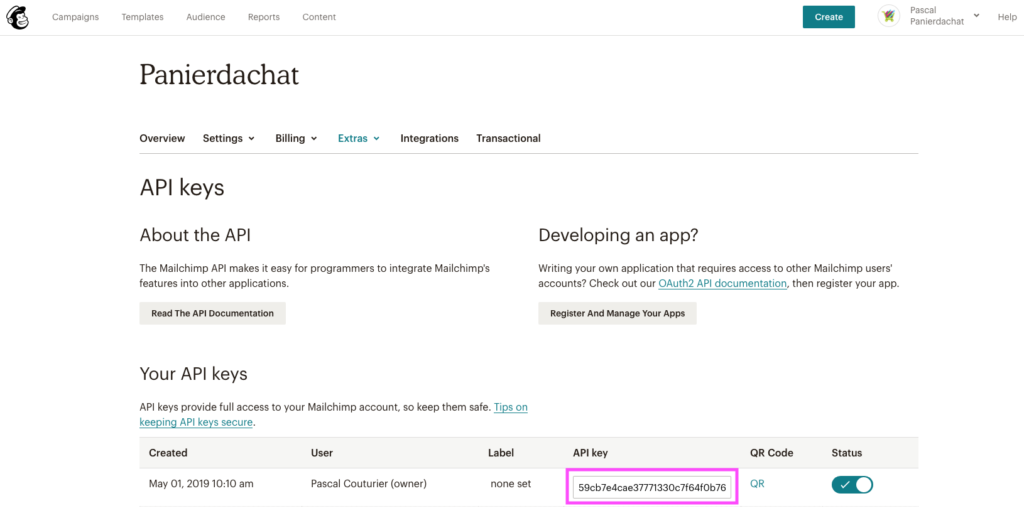Switch to the Overview tab

coord(162,138)
